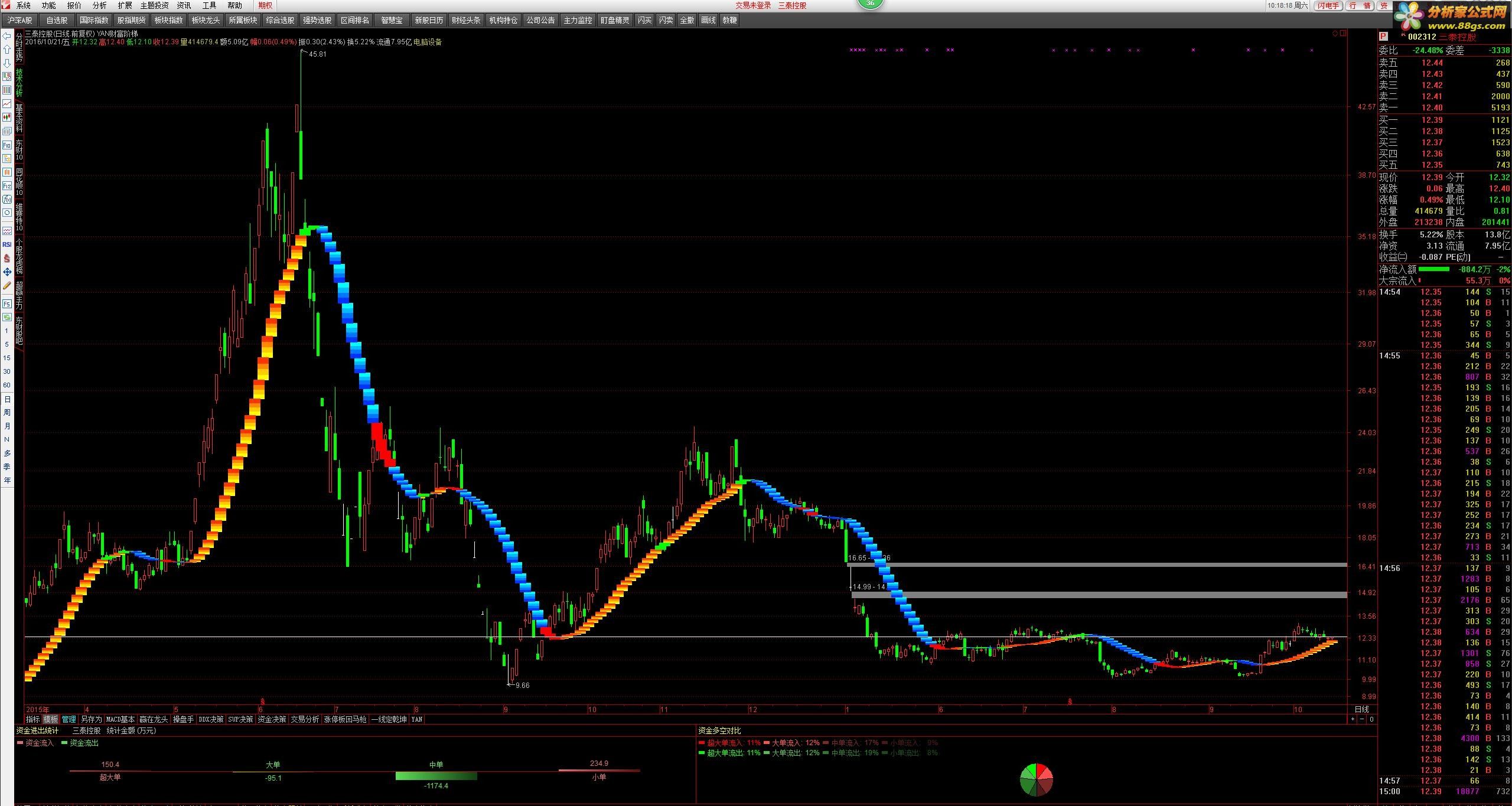Select the 涨停板回马枪 template
The height and width of the screenshot is (806, 1512).
[x=346, y=719]
